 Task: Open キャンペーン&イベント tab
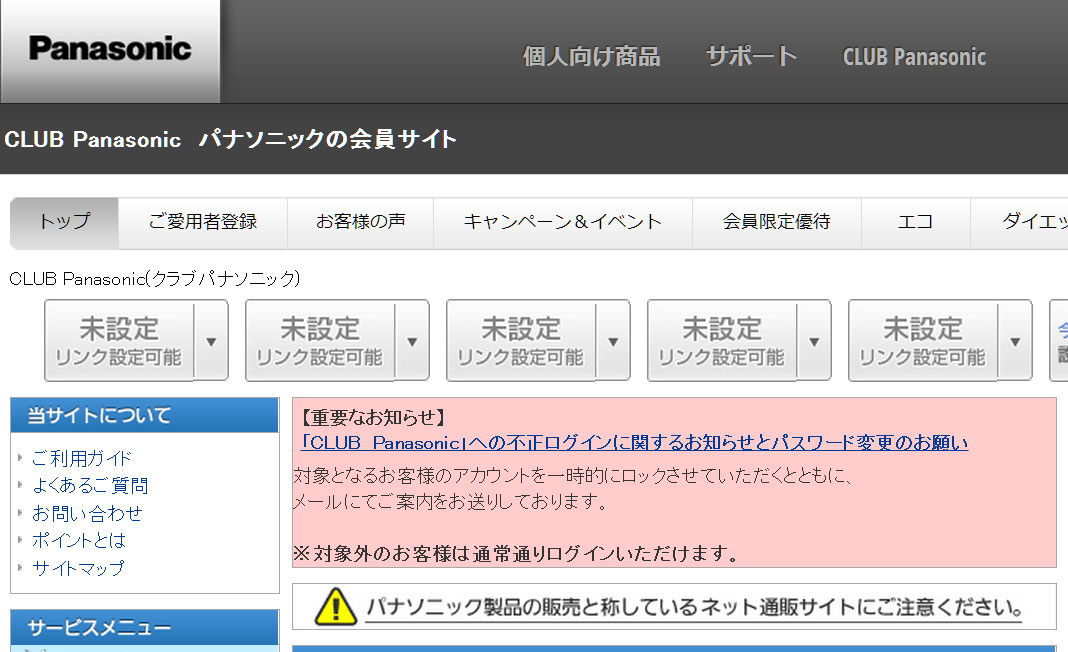click(563, 222)
